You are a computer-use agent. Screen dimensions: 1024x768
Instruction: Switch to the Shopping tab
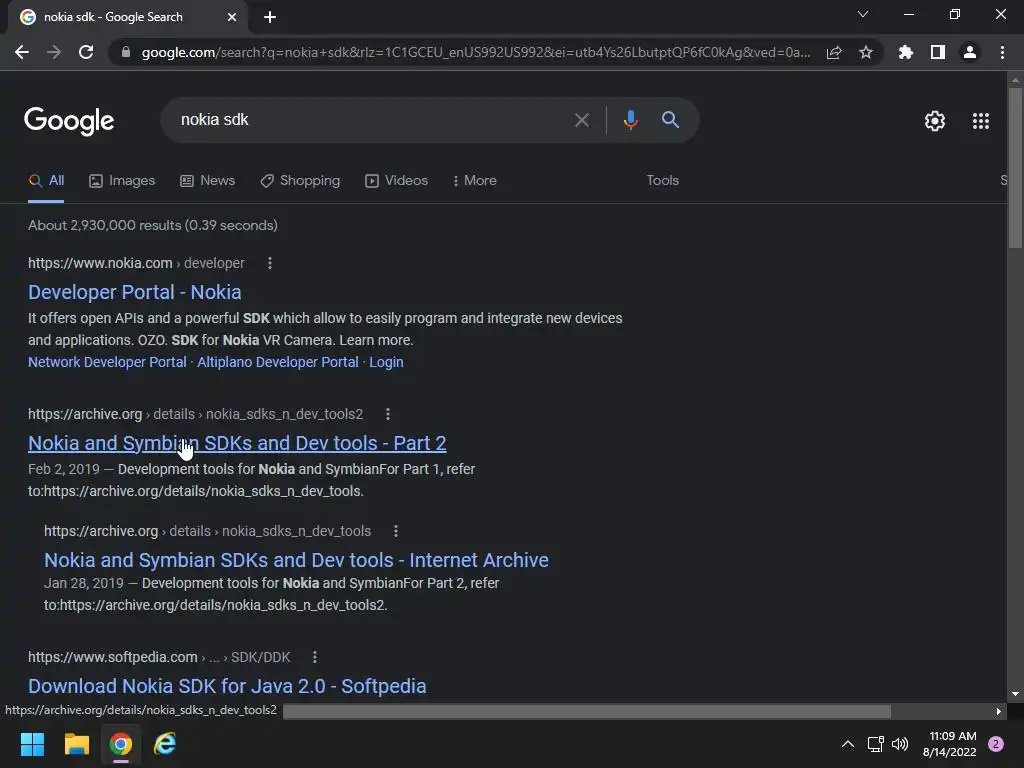click(300, 181)
